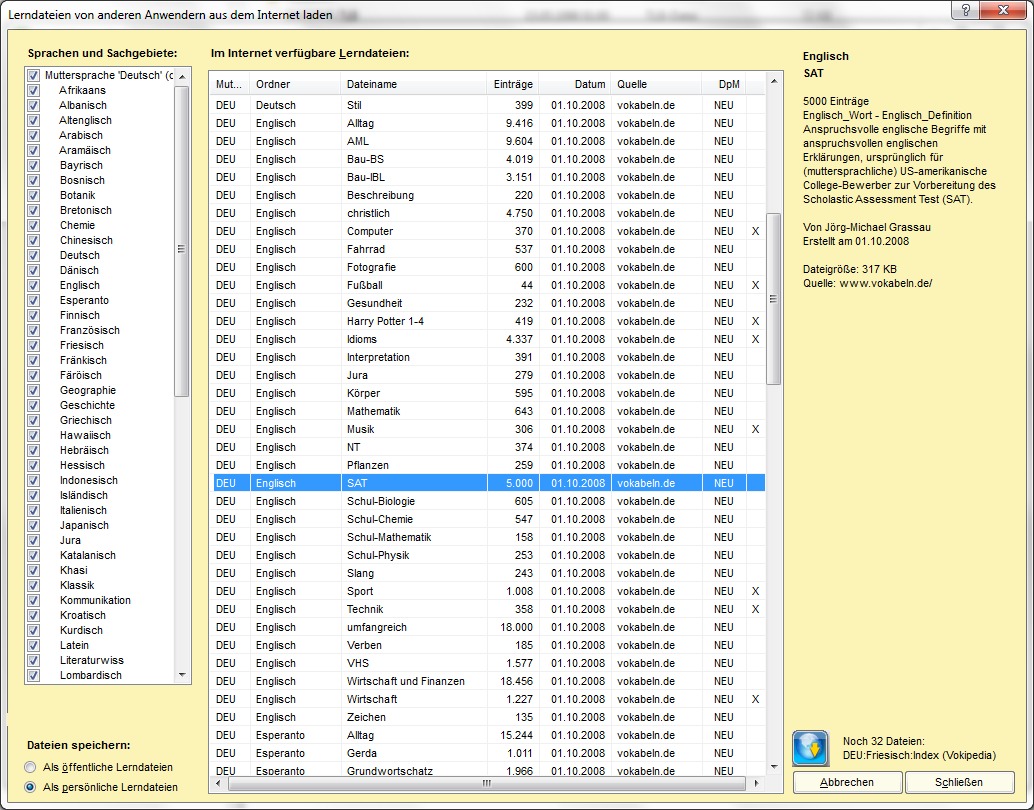The height and width of the screenshot is (810, 1034).
Task: Select Kurdisch in the language tree
Action: tap(81, 631)
